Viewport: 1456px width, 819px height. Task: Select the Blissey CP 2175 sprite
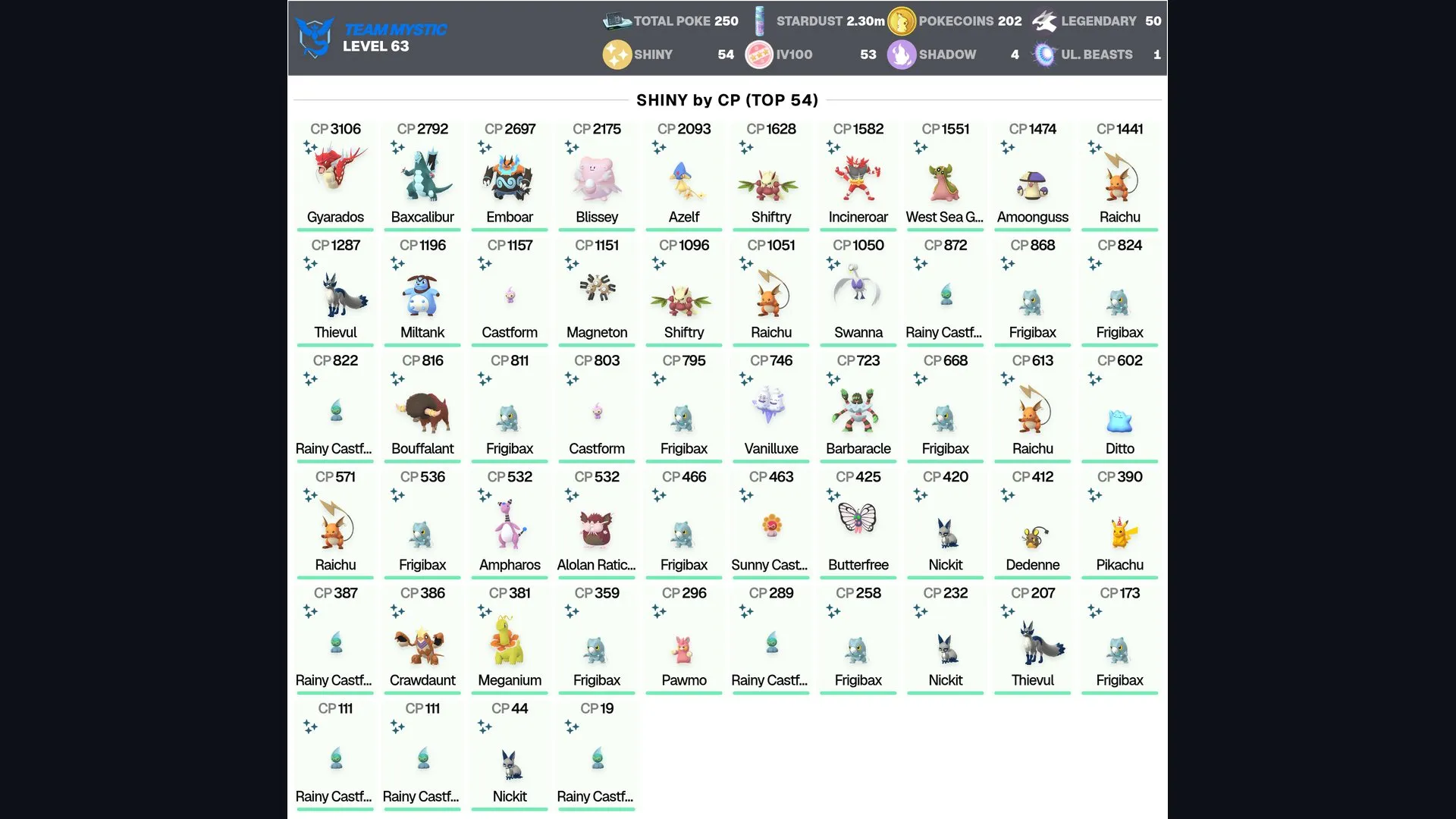click(x=597, y=179)
